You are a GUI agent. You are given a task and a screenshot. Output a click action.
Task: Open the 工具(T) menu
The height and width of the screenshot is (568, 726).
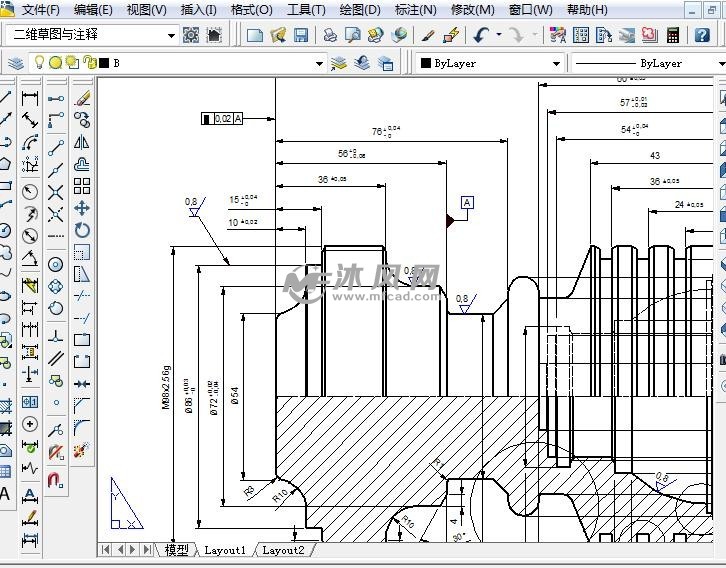tap(306, 10)
